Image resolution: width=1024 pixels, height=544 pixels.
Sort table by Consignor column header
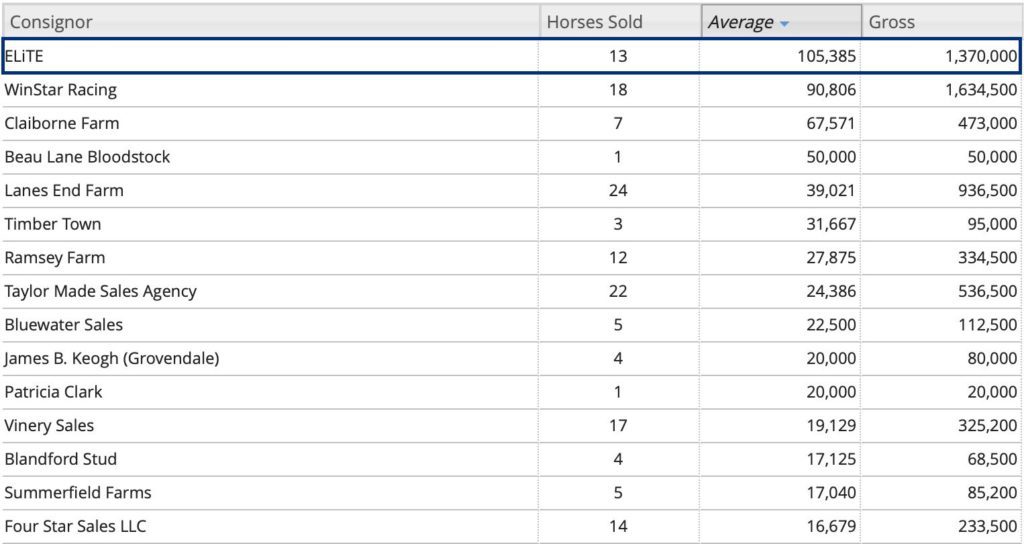[x=50, y=22]
